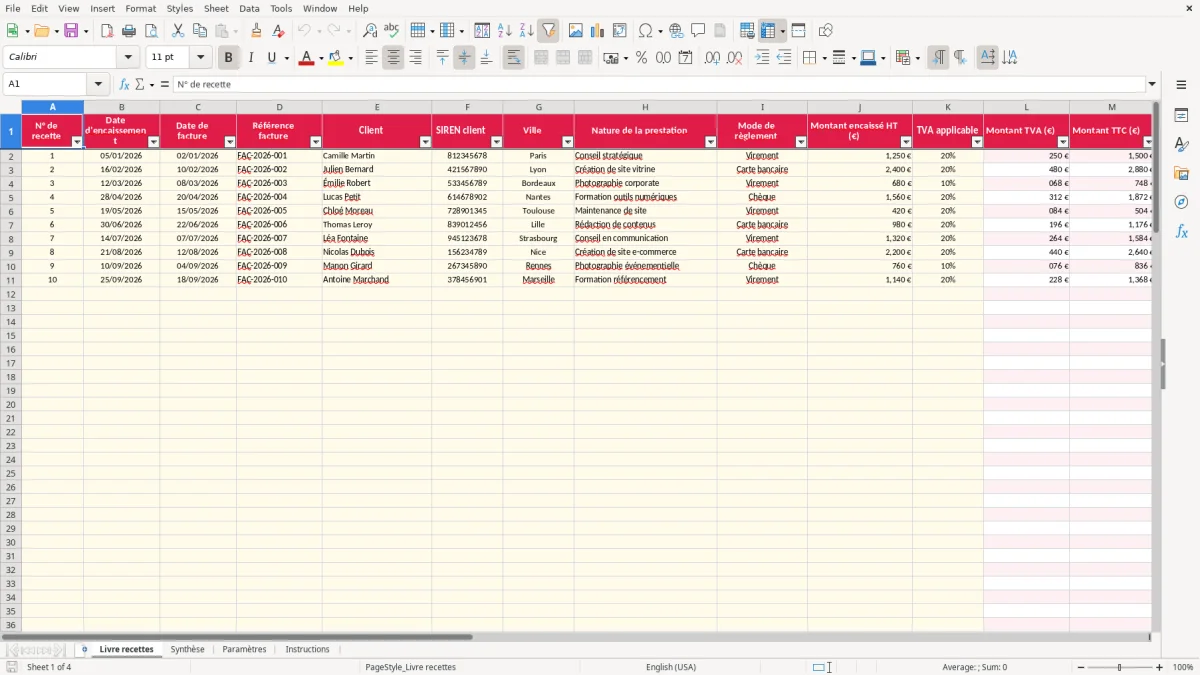
Task: Toggle Freeze Rows and Columns
Action: click(x=768, y=31)
